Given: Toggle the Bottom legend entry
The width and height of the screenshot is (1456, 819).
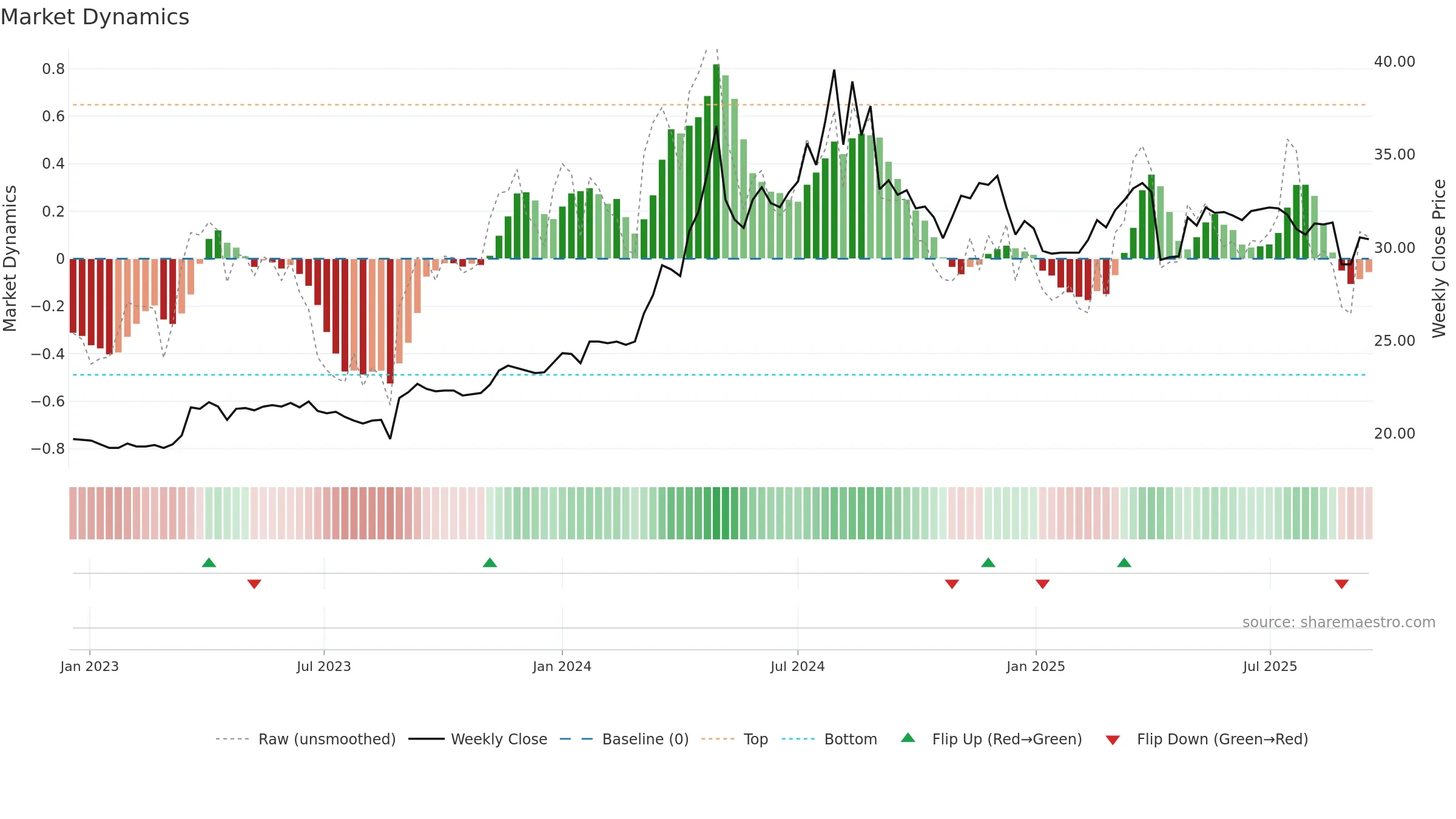Looking at the screenshot, I should click(829, 739).
